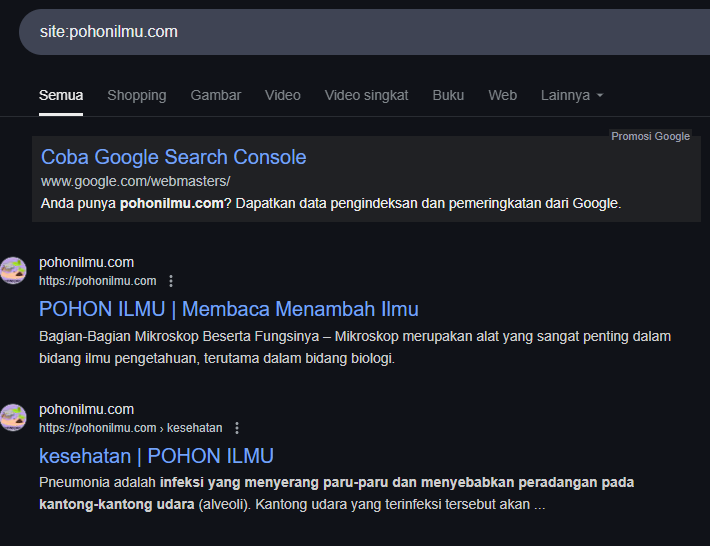710x546 pixels.
Task: Switch to the Shopping tab
Action: pyautogui.click(x=137, y=96)
